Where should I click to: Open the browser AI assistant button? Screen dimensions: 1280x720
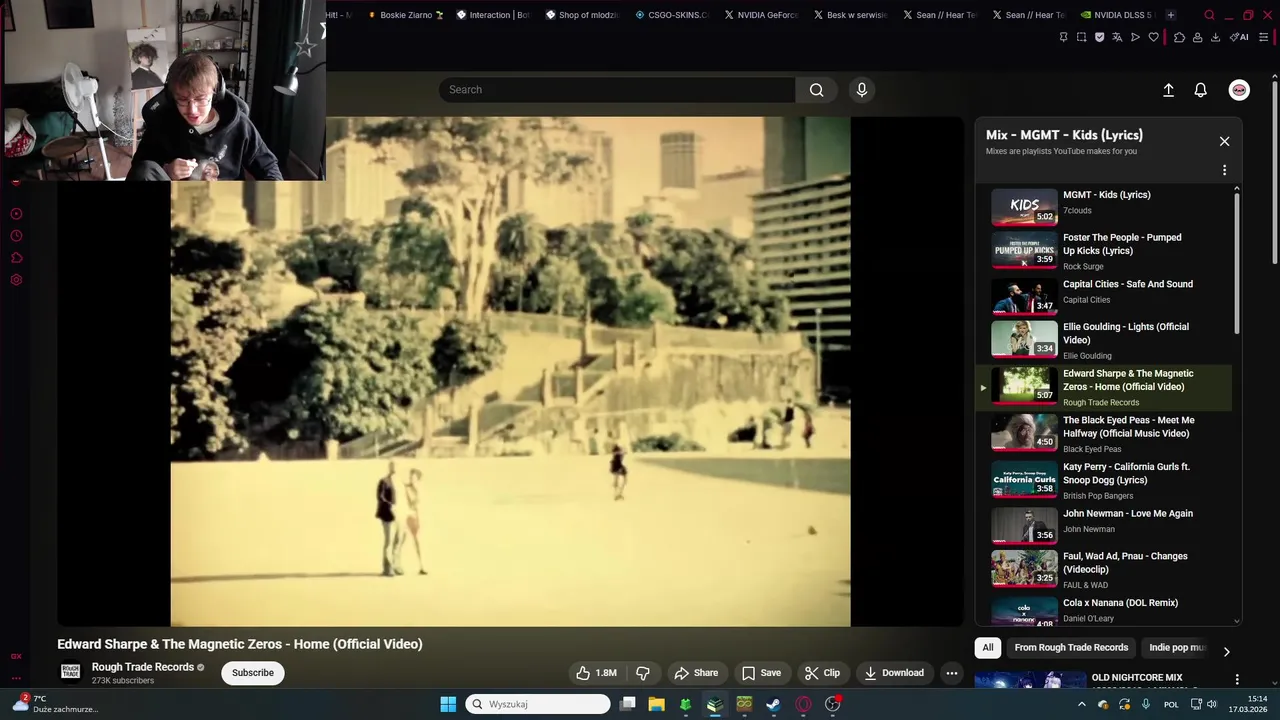(x=1239, y=37)
